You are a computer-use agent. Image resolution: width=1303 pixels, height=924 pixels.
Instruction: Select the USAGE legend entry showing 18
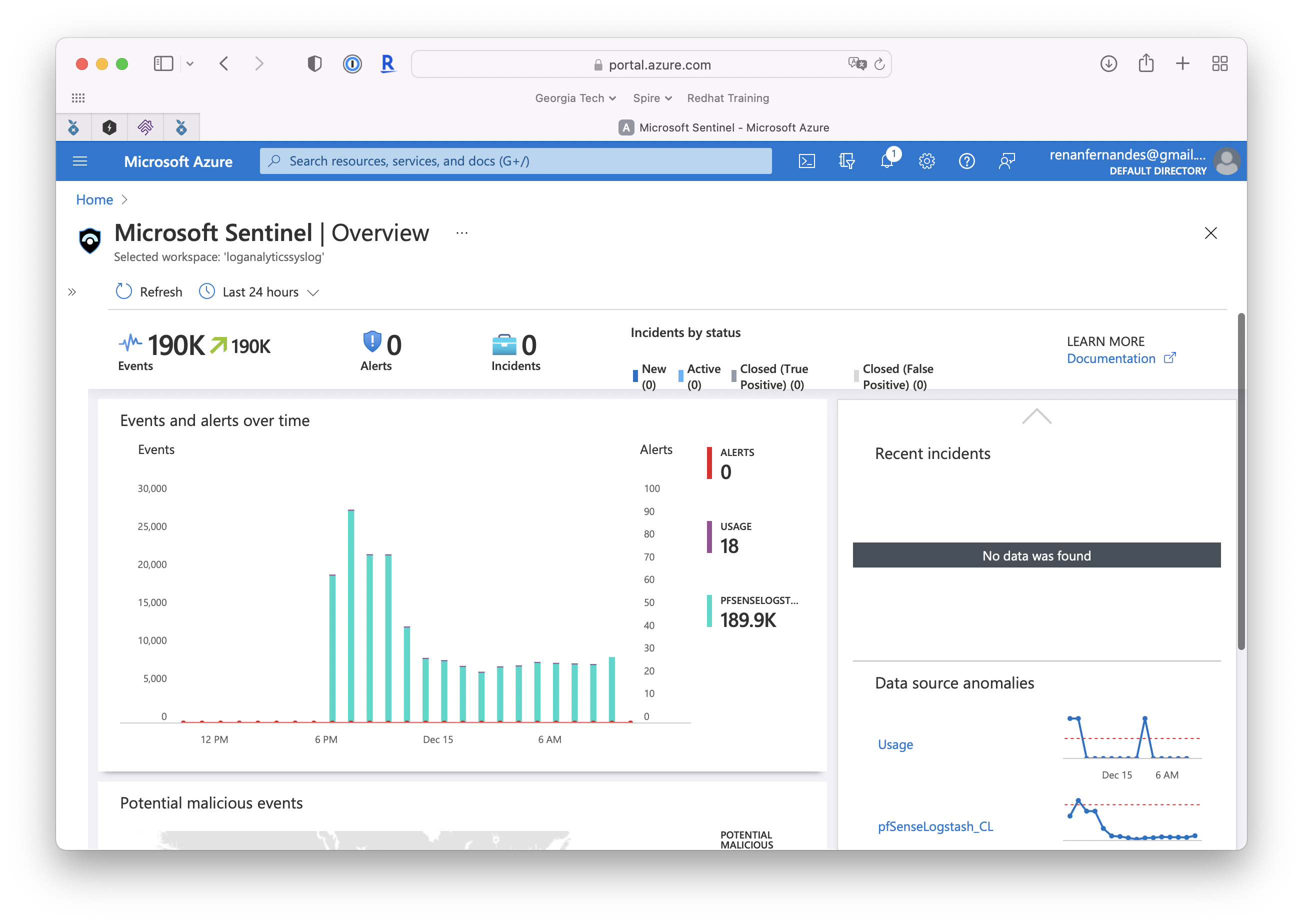(x=729, y=537)
